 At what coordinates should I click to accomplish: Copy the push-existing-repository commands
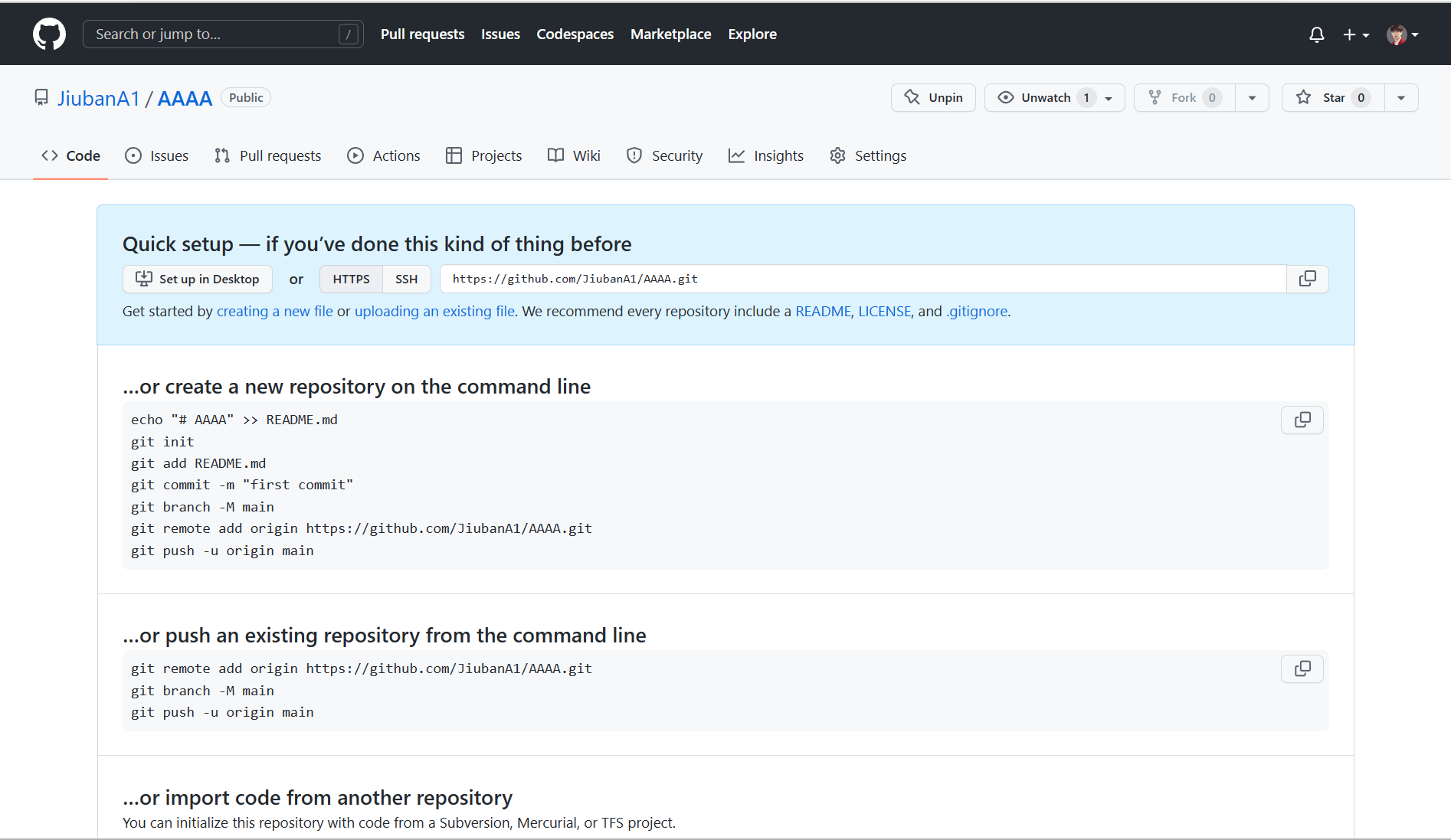click(1302, 668)
